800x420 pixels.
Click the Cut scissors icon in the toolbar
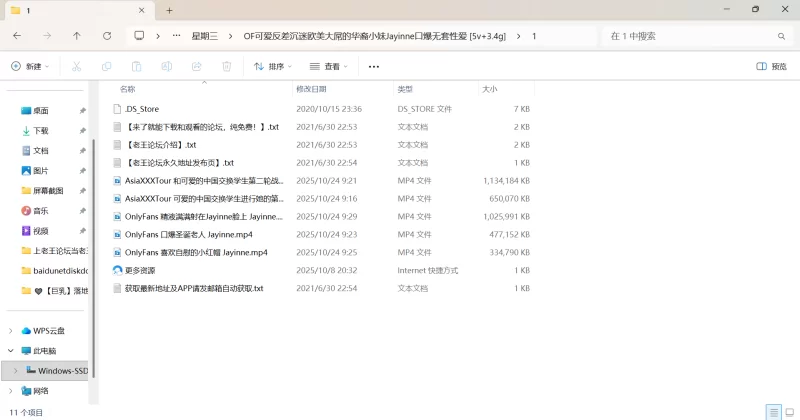tap(77, 66)
